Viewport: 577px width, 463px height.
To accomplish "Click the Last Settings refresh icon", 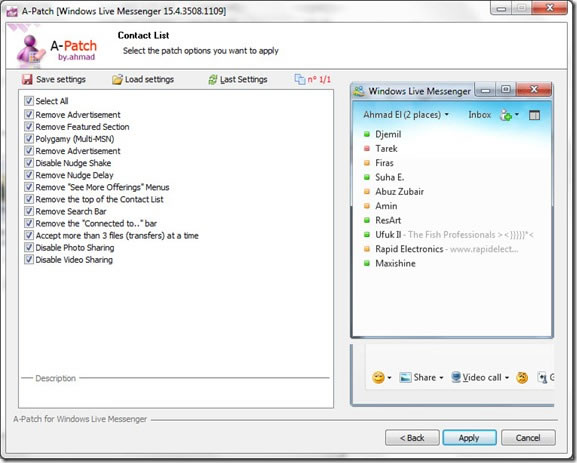I will [x=213, y=79].
